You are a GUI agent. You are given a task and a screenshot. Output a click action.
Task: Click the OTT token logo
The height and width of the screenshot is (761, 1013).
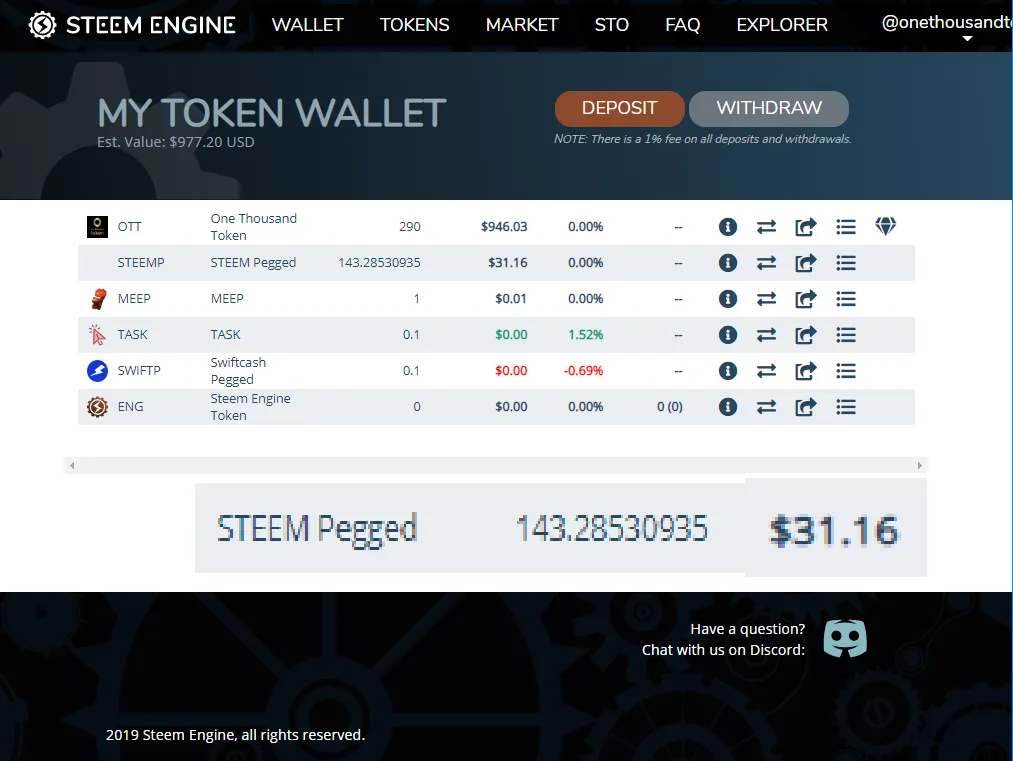(x=98, y=227)
